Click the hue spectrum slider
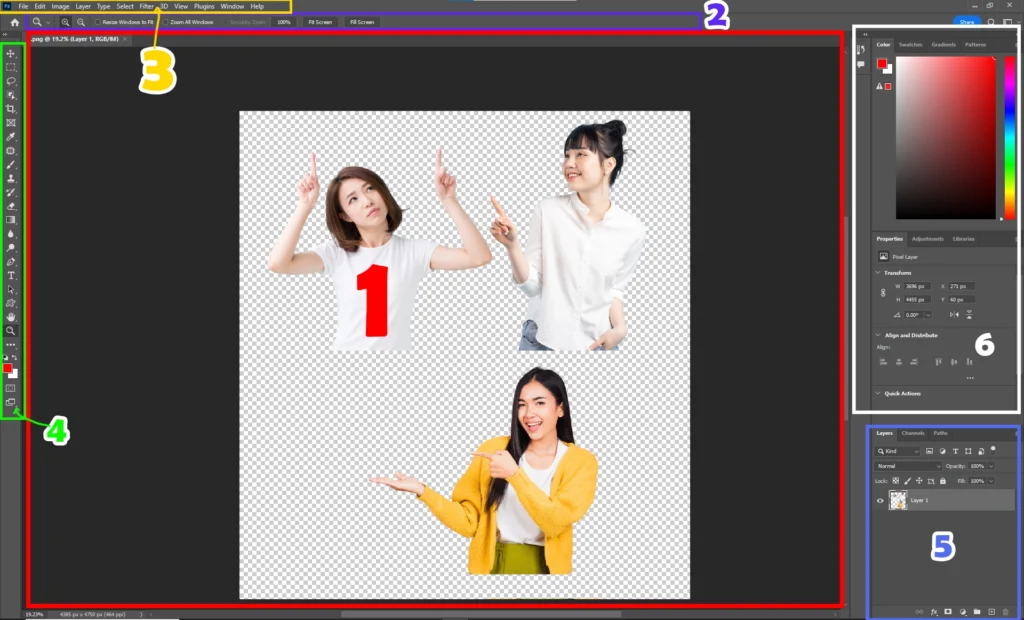This screenshot has height=620, width=1024. (x=1010, y=137)
